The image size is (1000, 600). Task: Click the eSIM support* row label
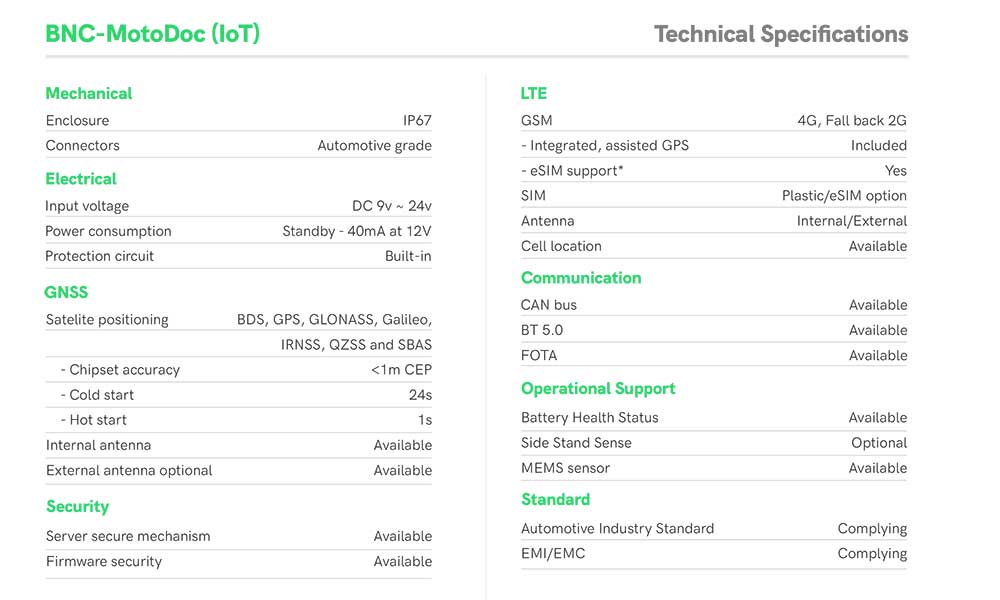click(x=572, y=171)
